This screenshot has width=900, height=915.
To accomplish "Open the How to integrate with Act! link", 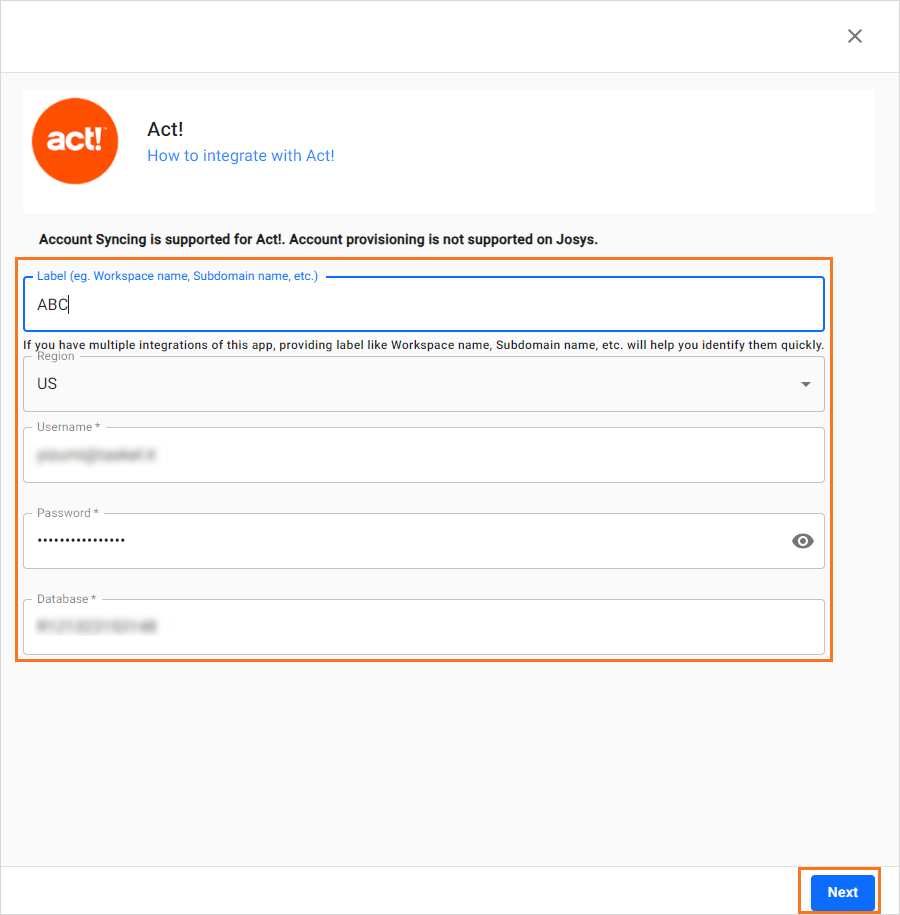I will (240, 156).
